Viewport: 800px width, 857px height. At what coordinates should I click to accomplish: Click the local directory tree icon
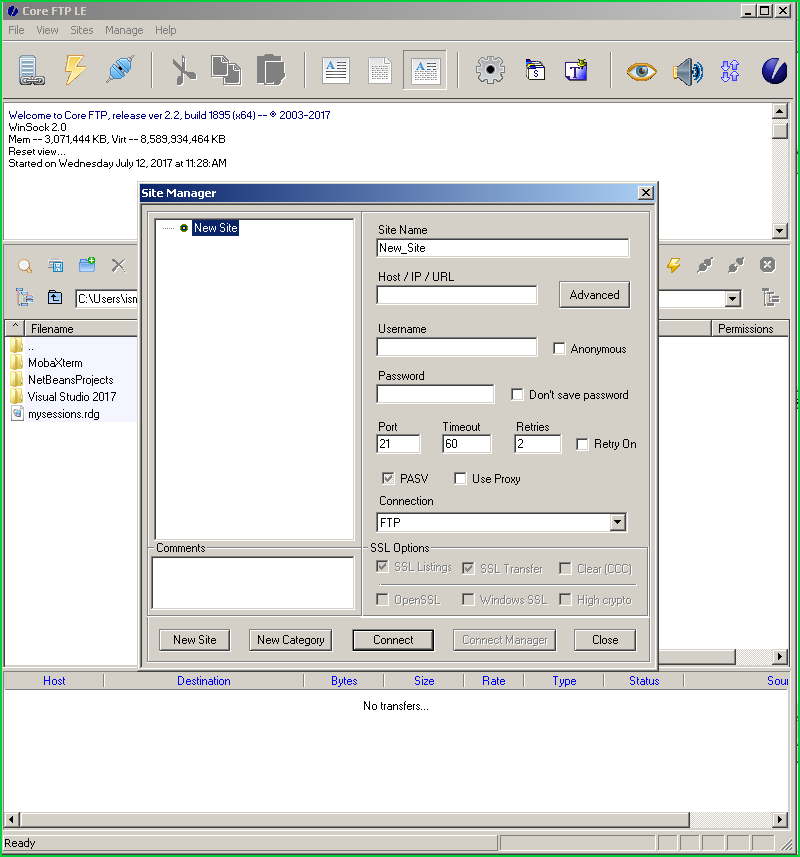pyautogui.click(x=25, y=297)
